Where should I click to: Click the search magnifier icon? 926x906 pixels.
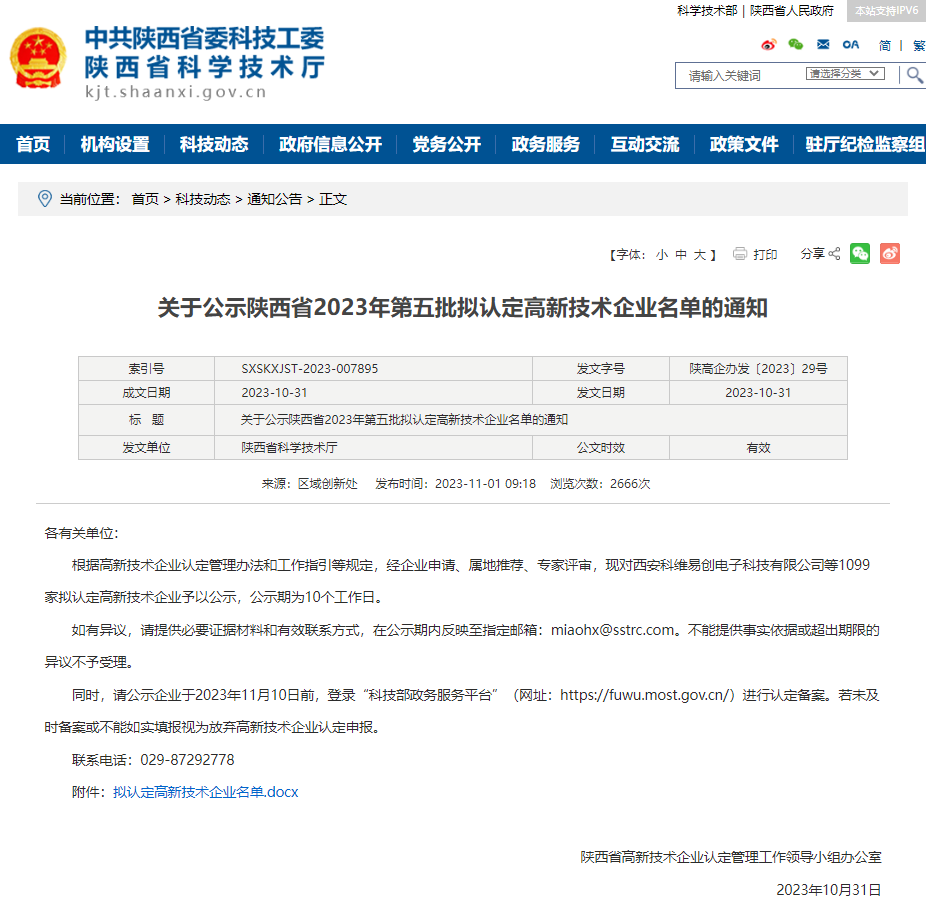pyautogui.click(x=914, y=75)
